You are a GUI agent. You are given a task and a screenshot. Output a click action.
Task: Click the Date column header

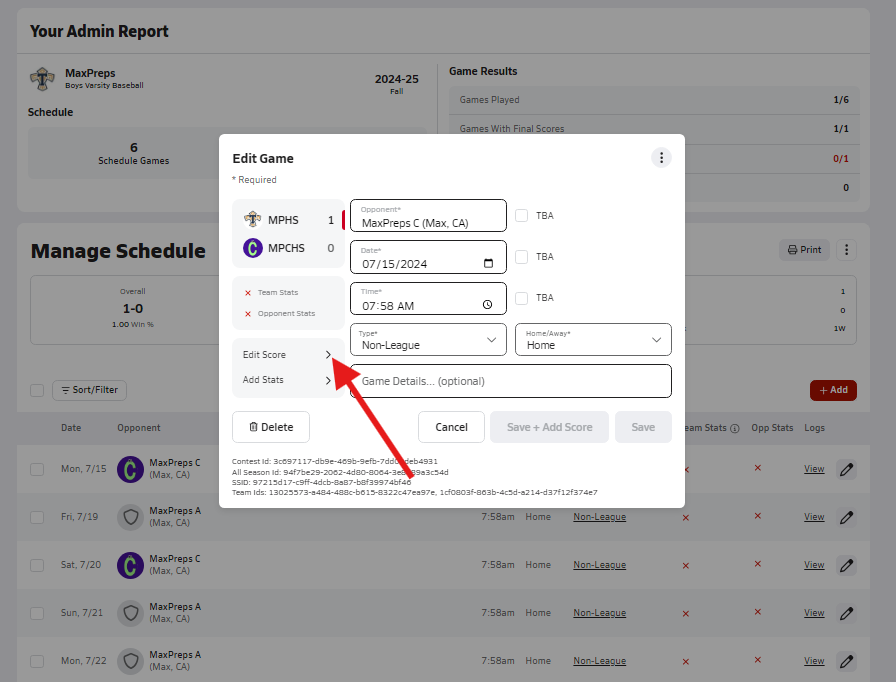pos(71,428)
